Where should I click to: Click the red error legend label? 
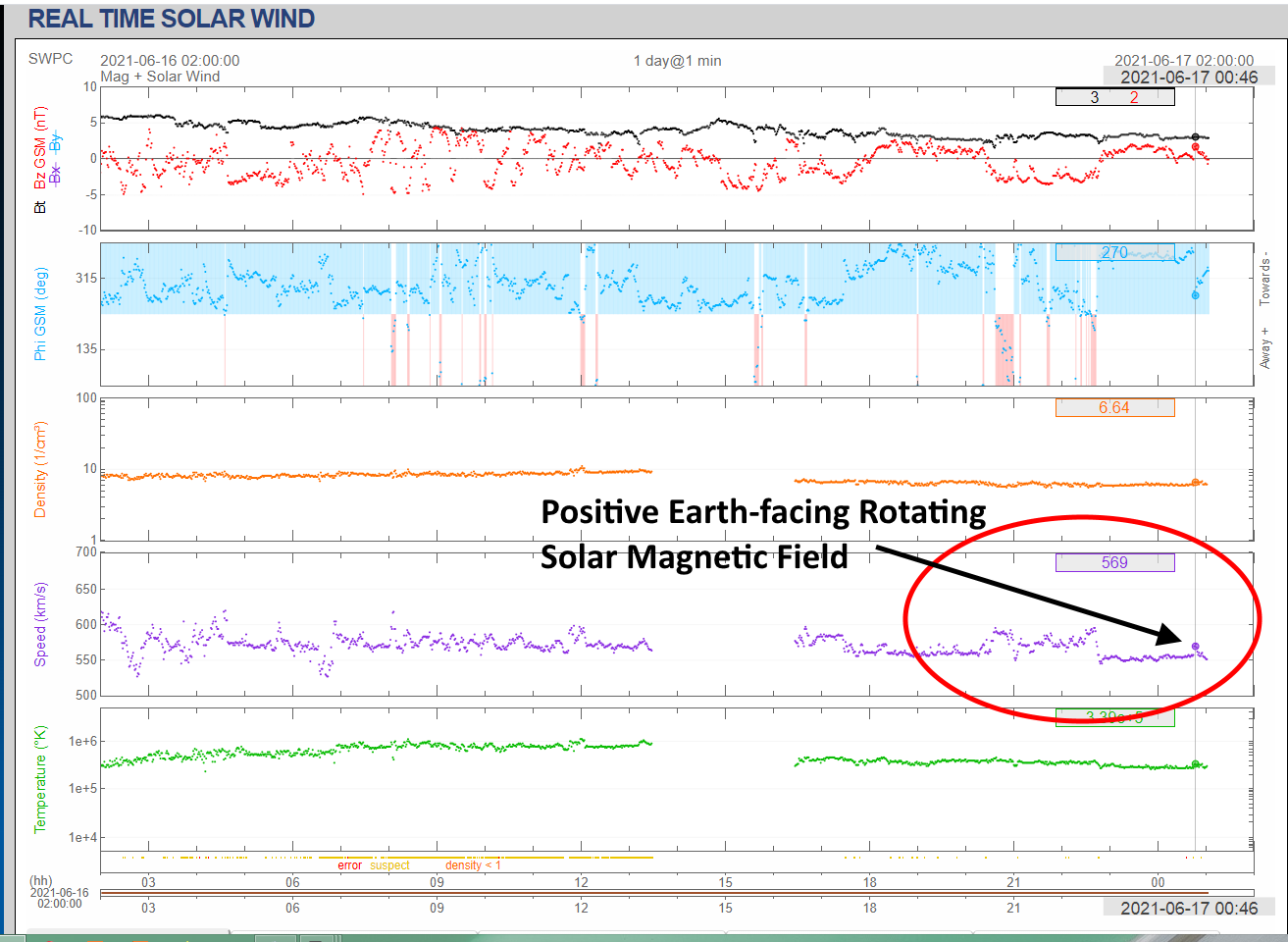click(x=350, y=865)
